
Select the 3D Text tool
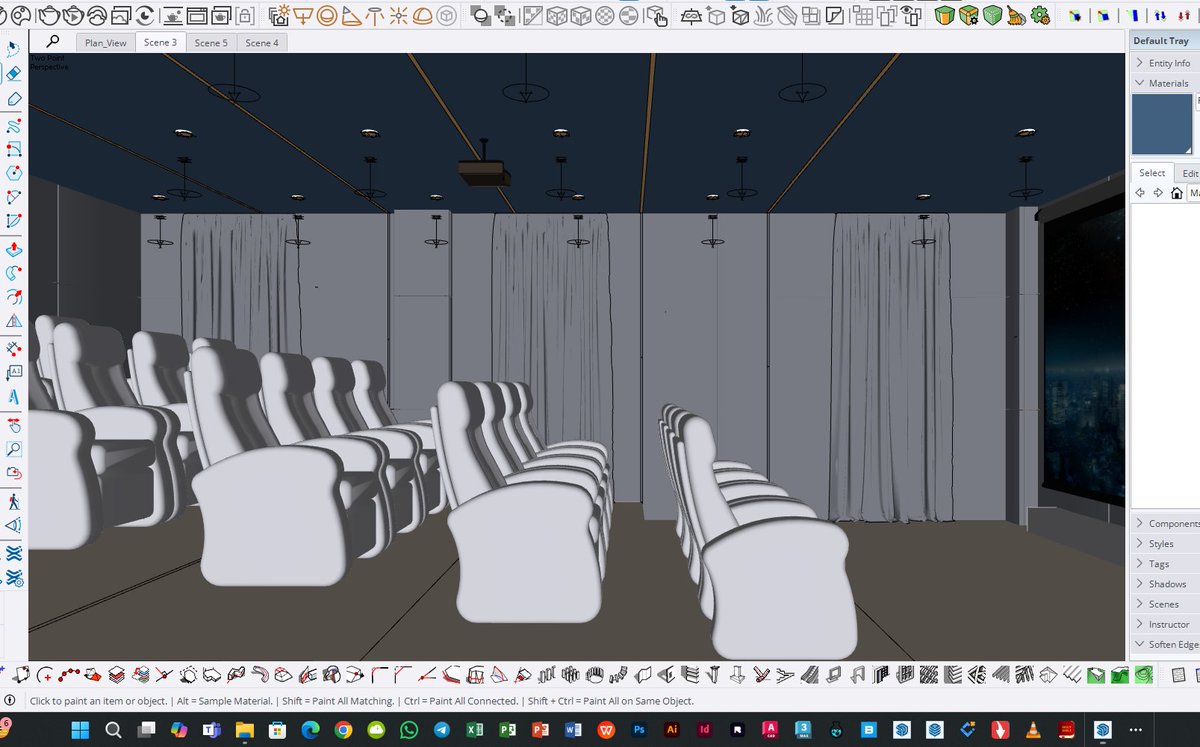(14, 396)
